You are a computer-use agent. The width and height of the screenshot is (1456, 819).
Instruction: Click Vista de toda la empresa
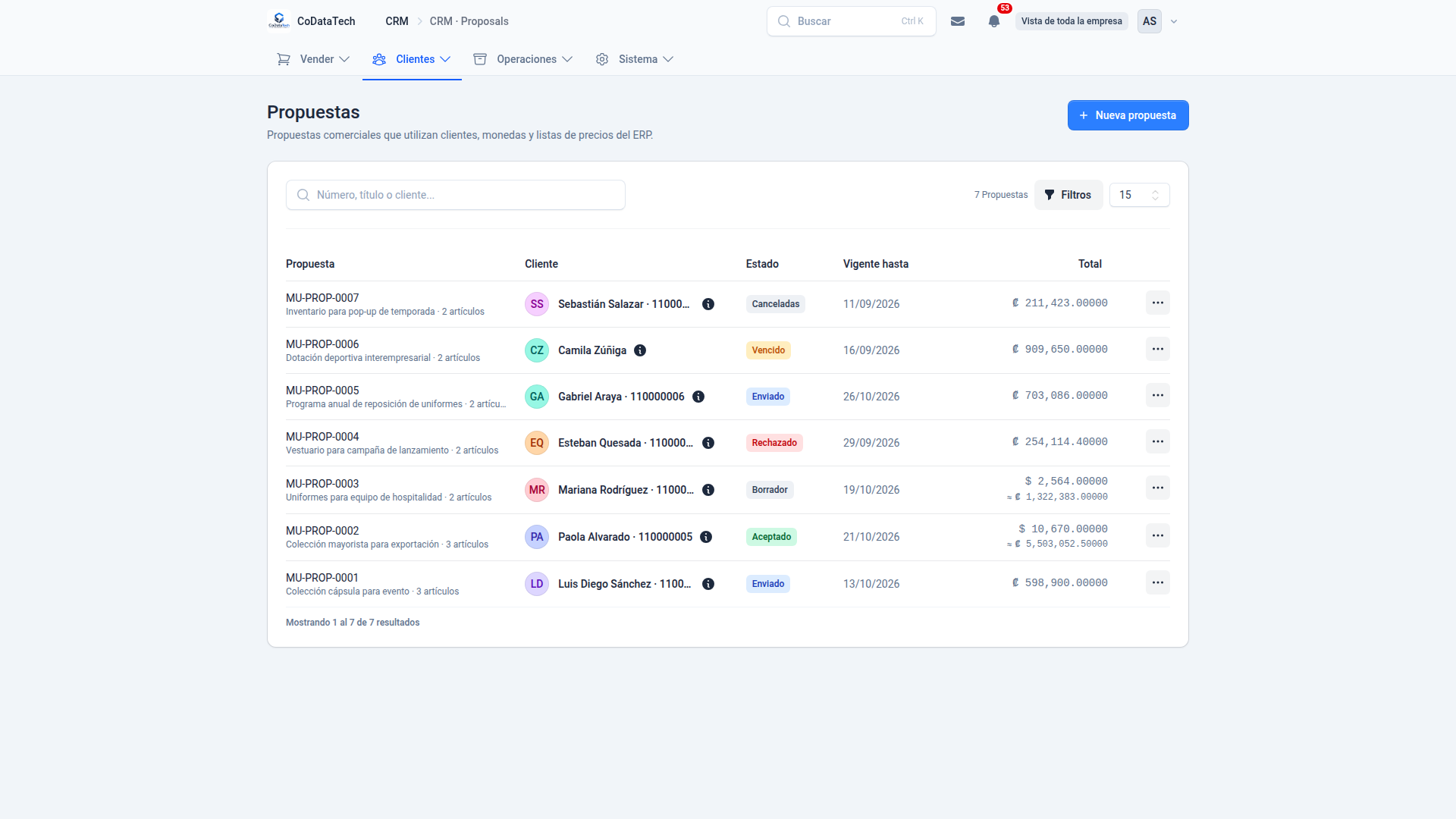(1072, 21)
